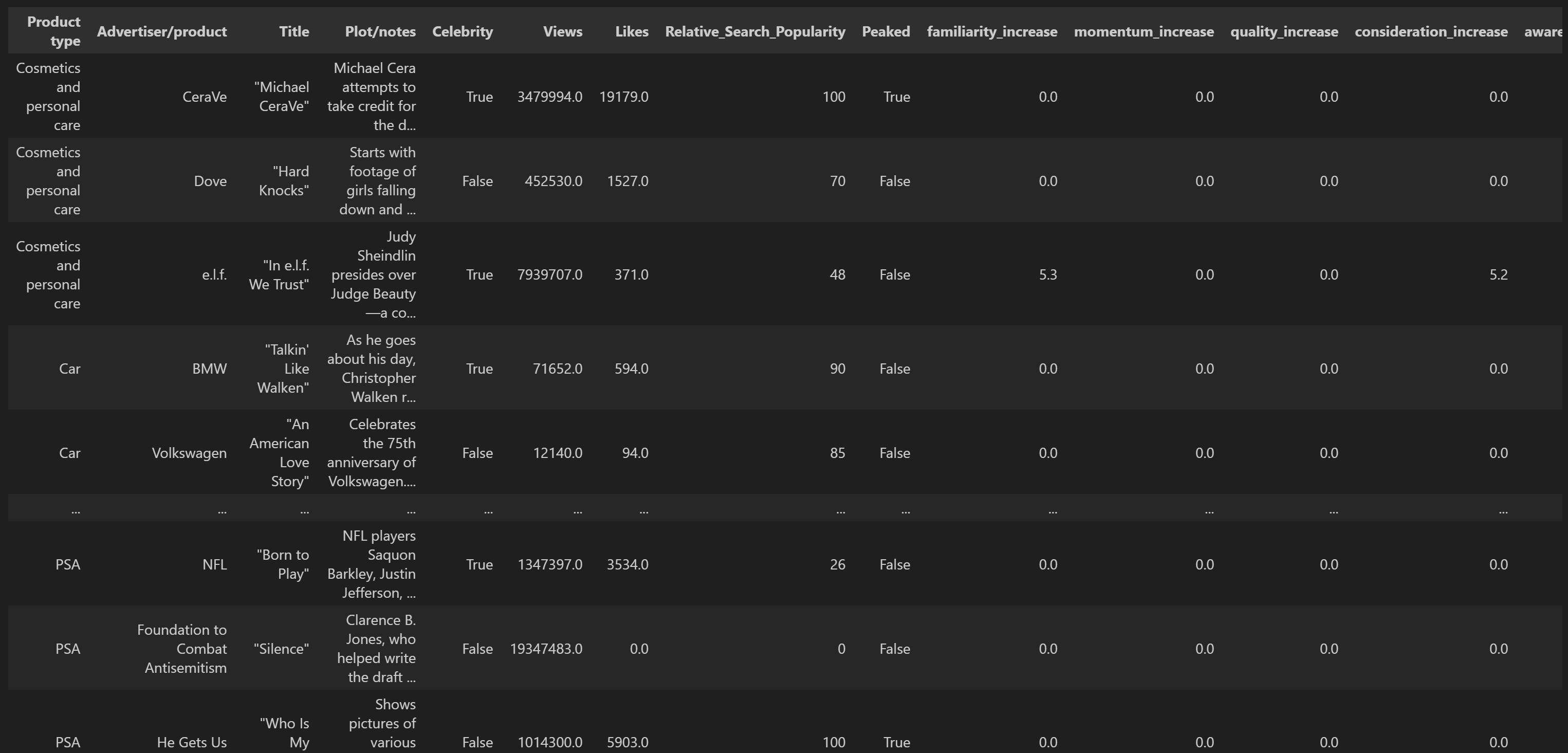The width and height of the screenshot is (1568, 753).
Task: Click the 'Views' column header
Action: pyautogui.click(x=562, y=32)
